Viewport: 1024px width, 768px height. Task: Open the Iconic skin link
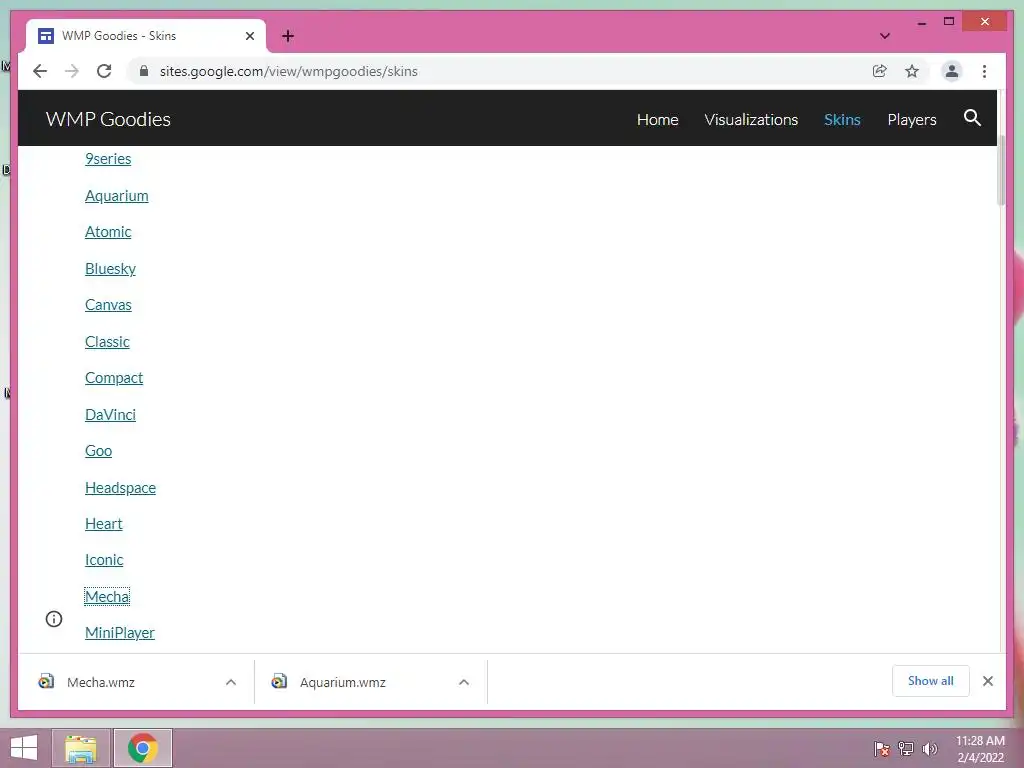click(104, 560)
